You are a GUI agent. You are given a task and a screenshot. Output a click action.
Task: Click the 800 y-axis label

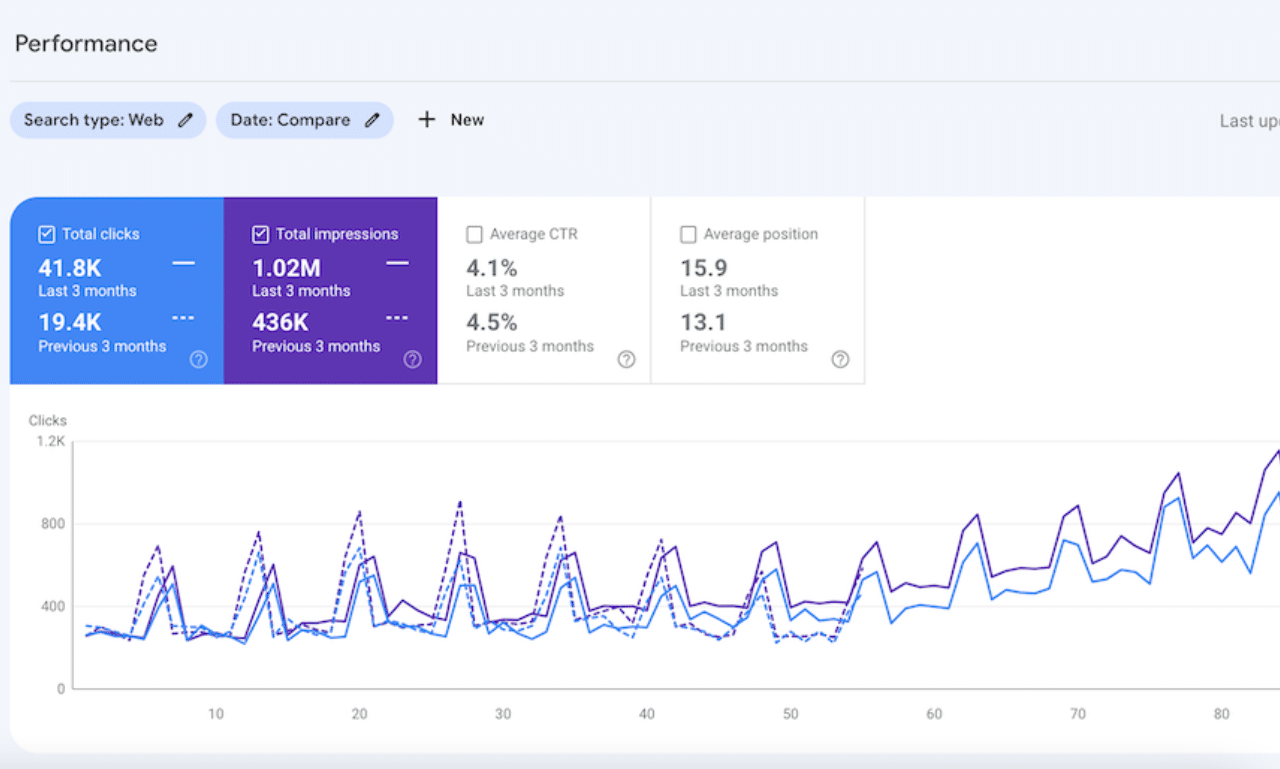[x=54, y=524]
